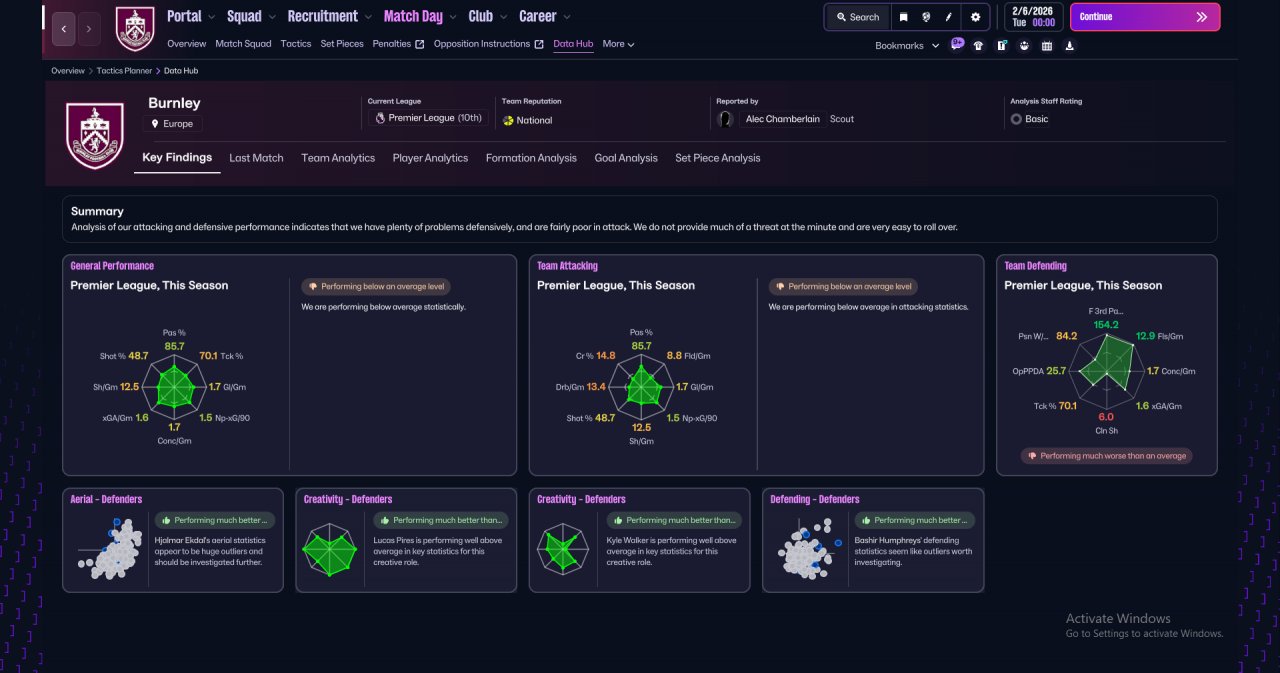Click the download icon in bookmarks row
1280x673 pixels.
[1070, 45]
